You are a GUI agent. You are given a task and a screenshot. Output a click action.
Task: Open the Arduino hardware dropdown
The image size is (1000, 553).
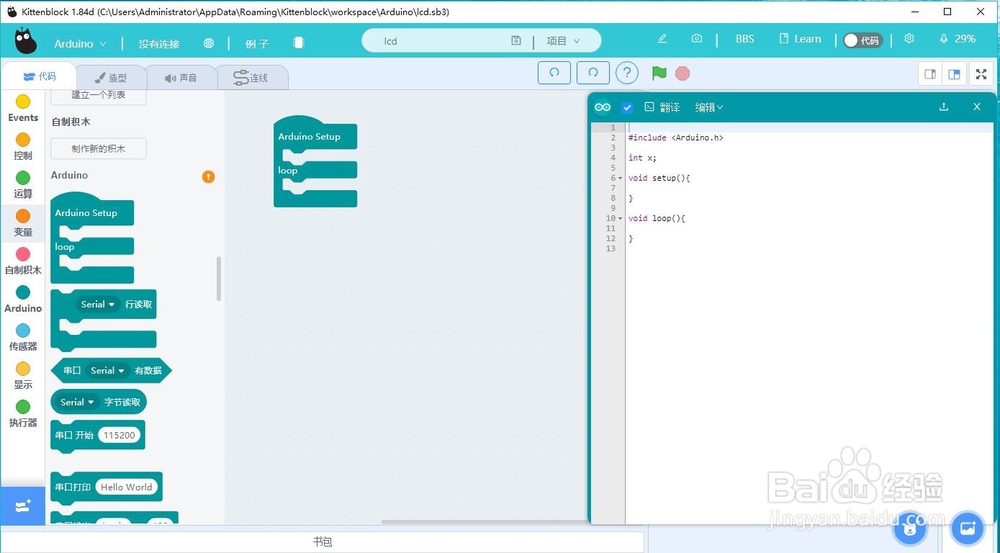click(x=80, y=43)
